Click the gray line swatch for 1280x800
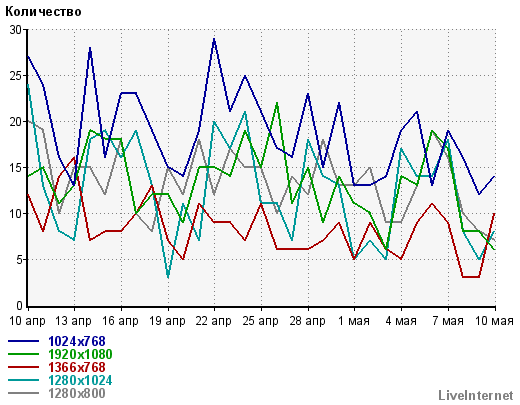 click(x=23, y=393)
